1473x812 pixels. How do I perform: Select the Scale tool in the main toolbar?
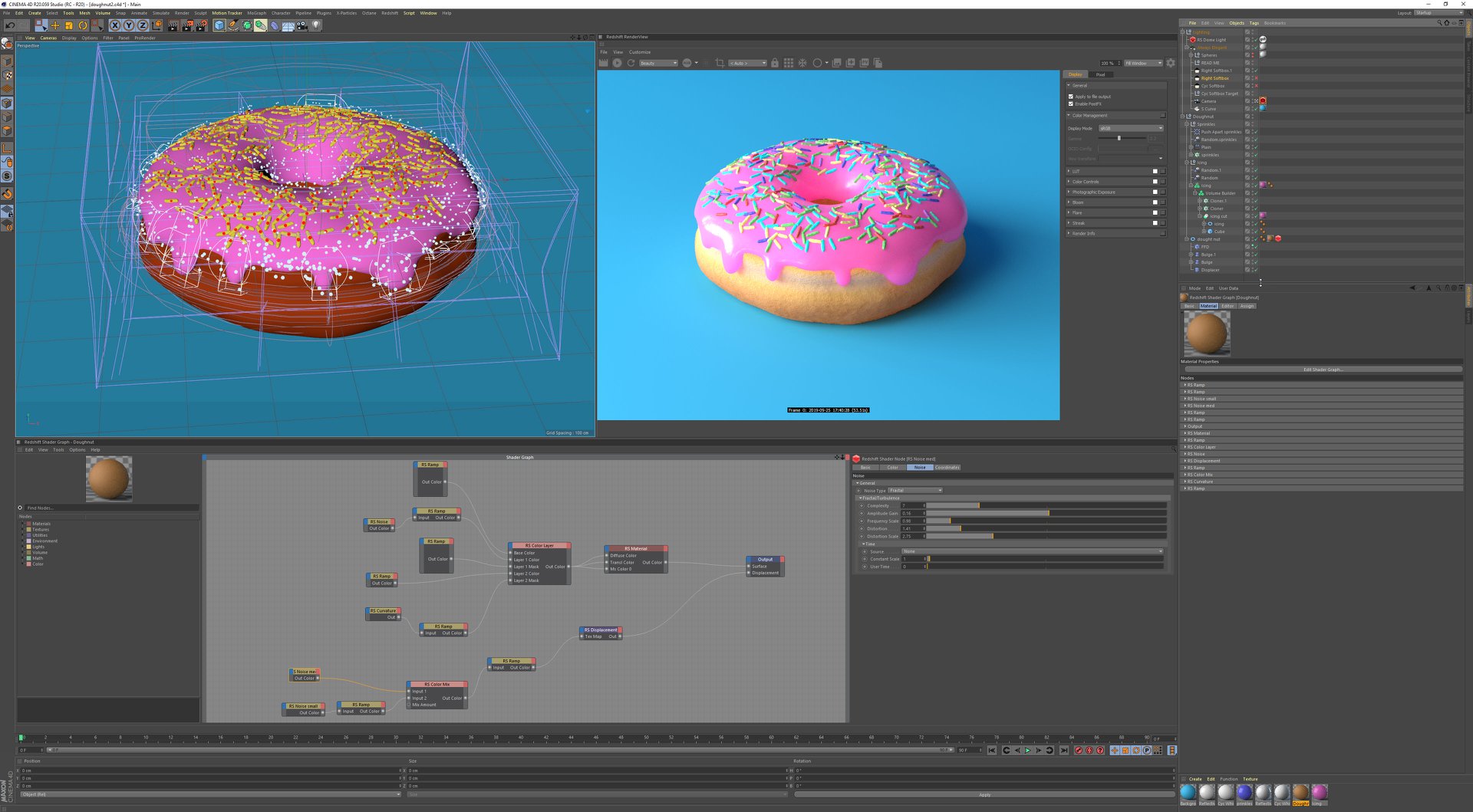(69, 25)
